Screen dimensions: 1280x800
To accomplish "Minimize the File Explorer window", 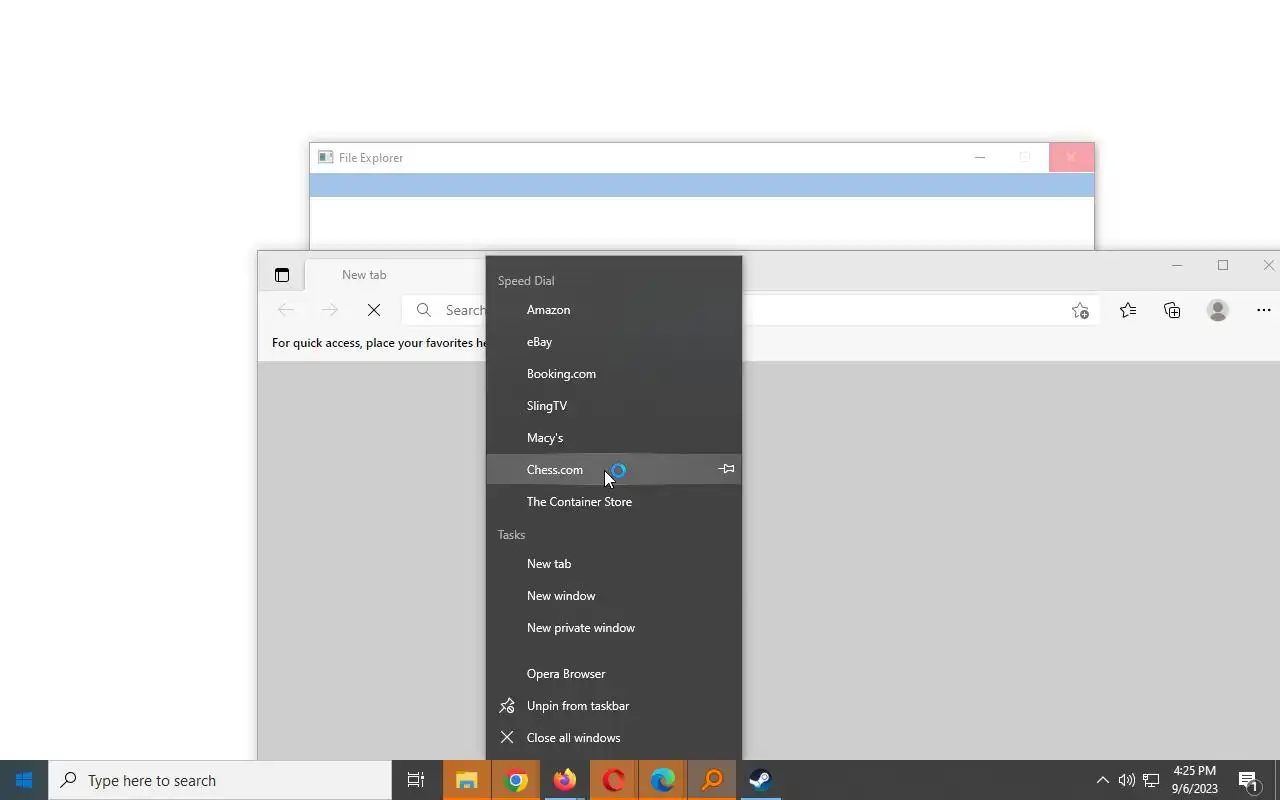I will [x=980, y=157].
